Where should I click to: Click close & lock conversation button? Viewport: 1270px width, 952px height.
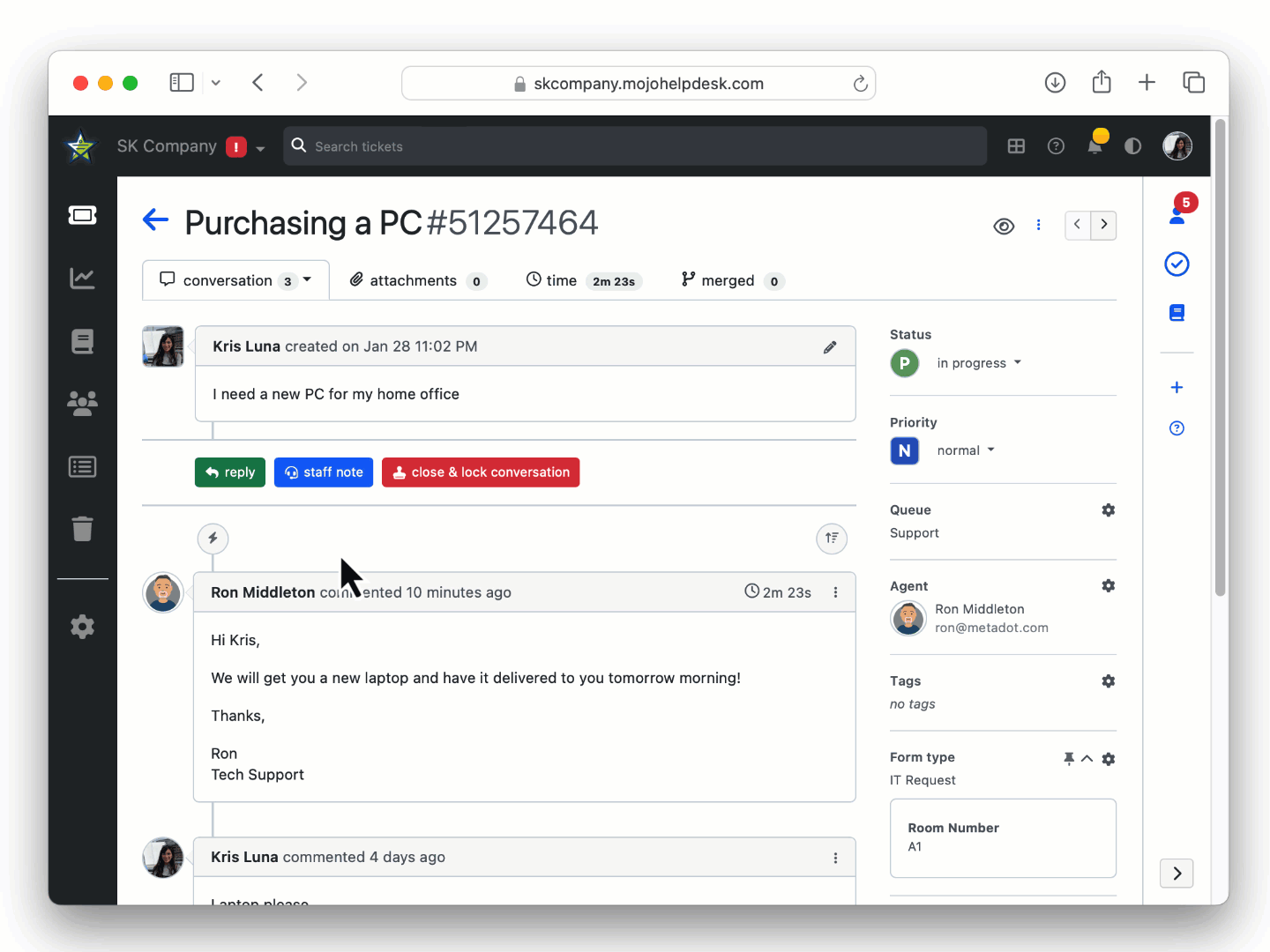pyautogui.click(x=481, y=472)
